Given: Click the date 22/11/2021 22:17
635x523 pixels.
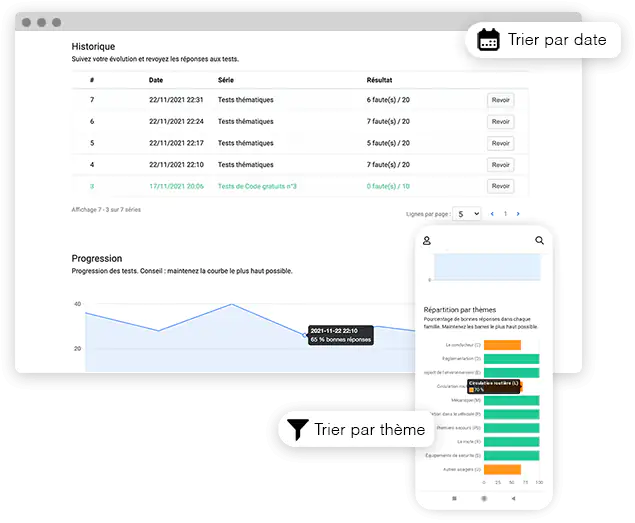Looking at the screenshot, I should (x=176, y=143).
